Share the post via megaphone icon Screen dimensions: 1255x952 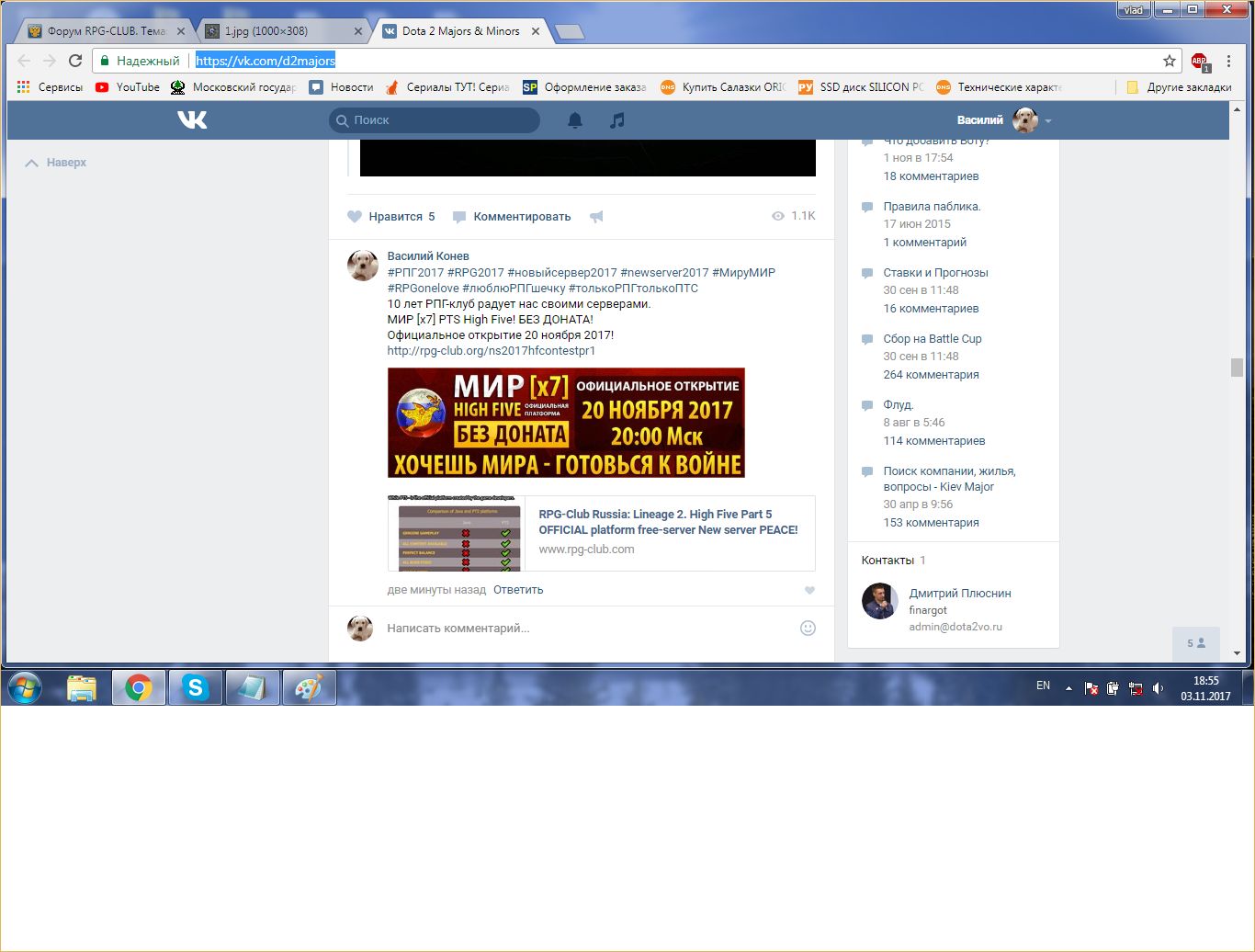(596, 217)
